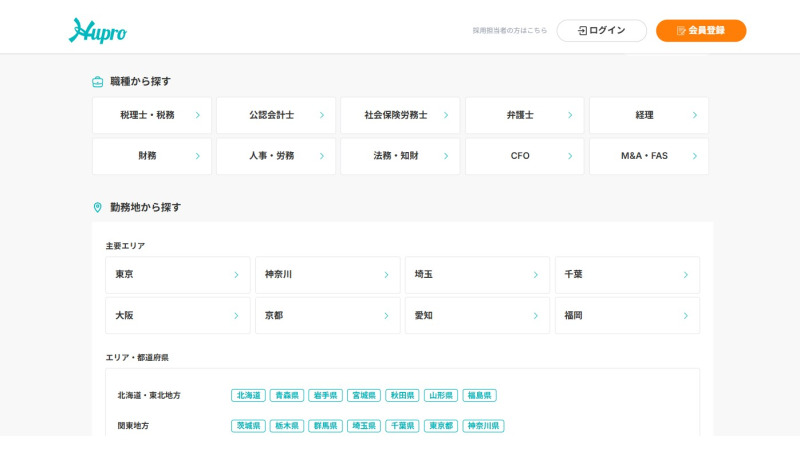Choose 福岡 as work location
The width and height of the screenshot is (800, 450).
pos(627,315)
